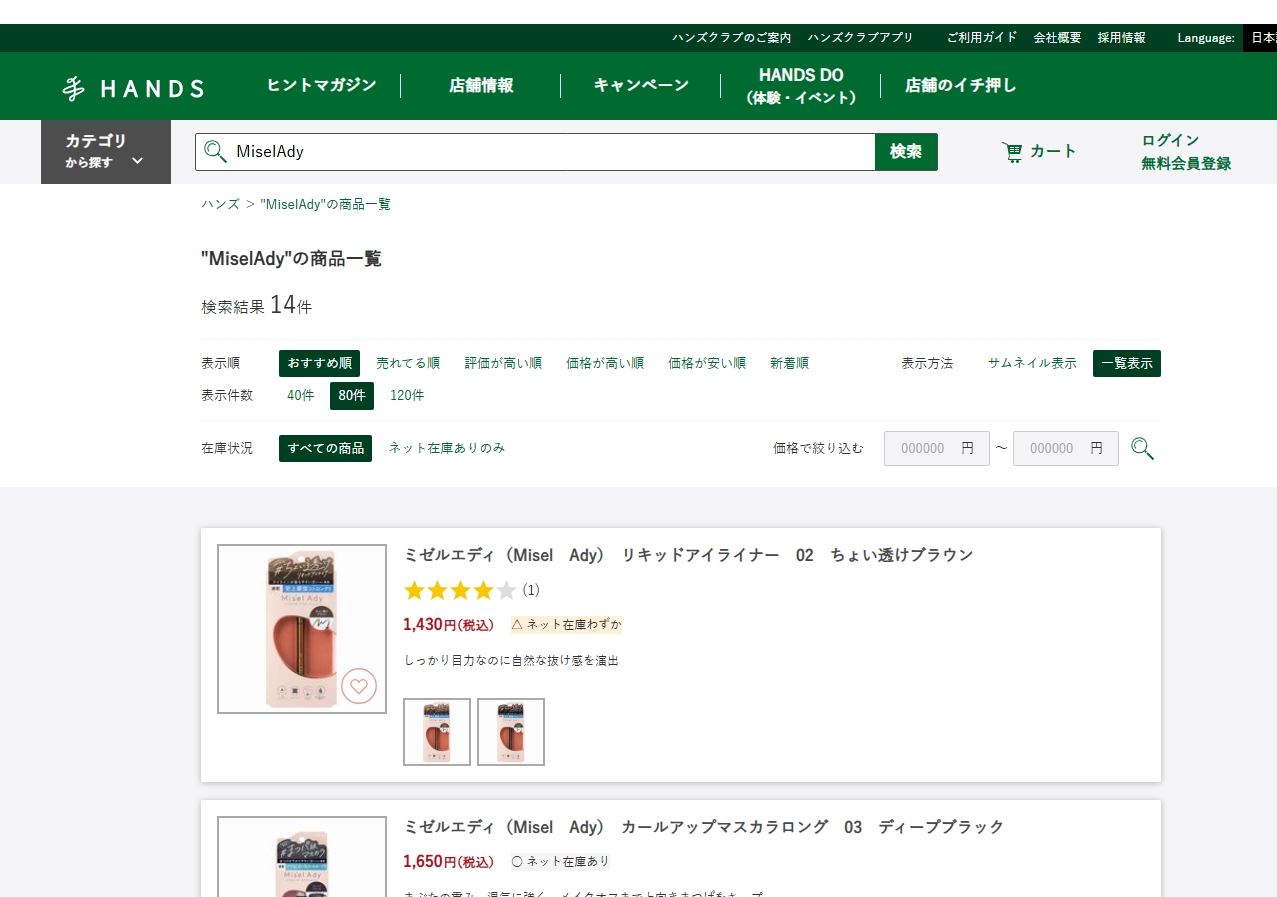Viewport: 1277px width, 897px height.
Task: Click ログイン link
Action: (1170, 140)
